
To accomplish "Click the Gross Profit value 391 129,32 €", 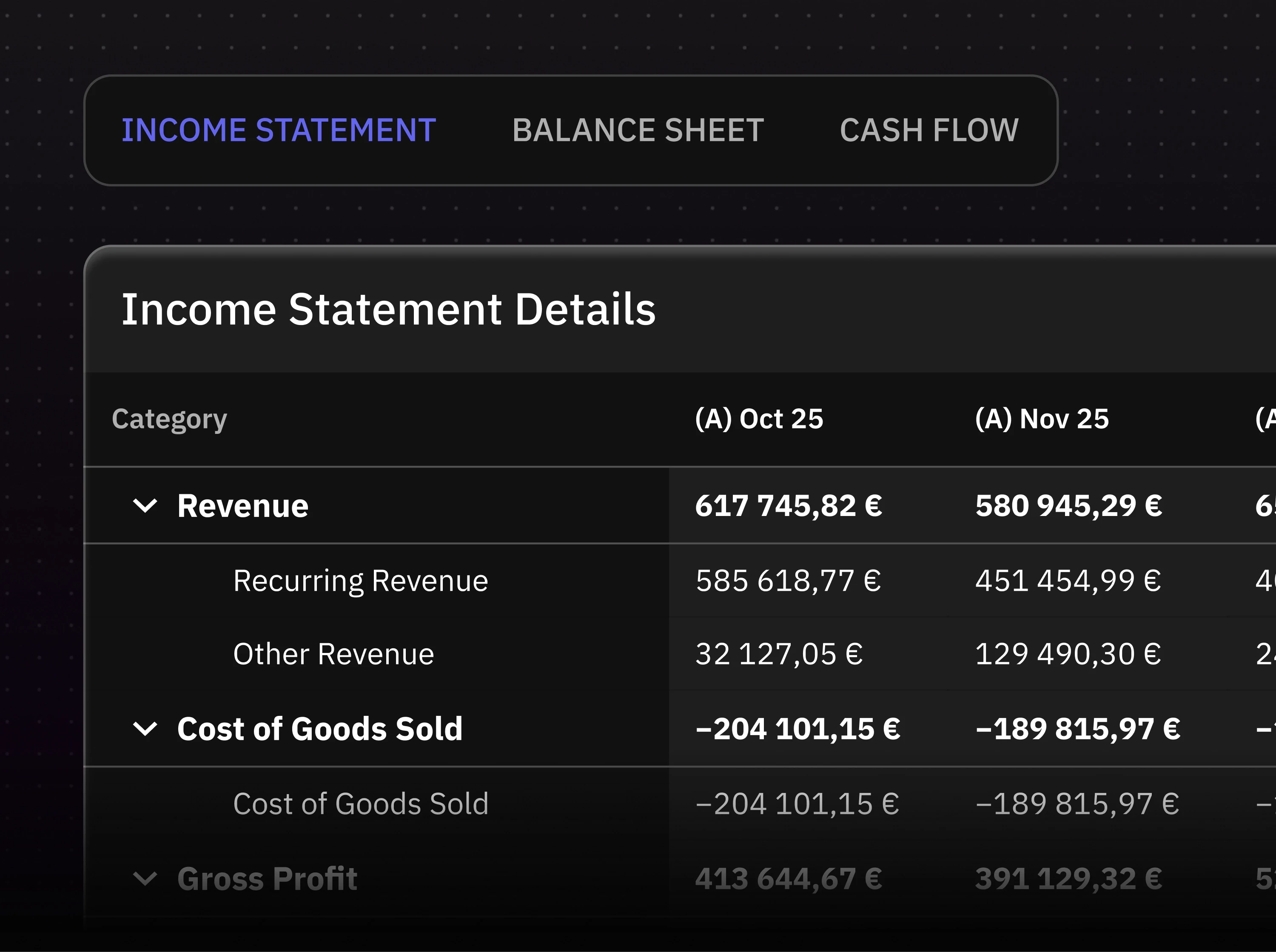I will 1068,879.
